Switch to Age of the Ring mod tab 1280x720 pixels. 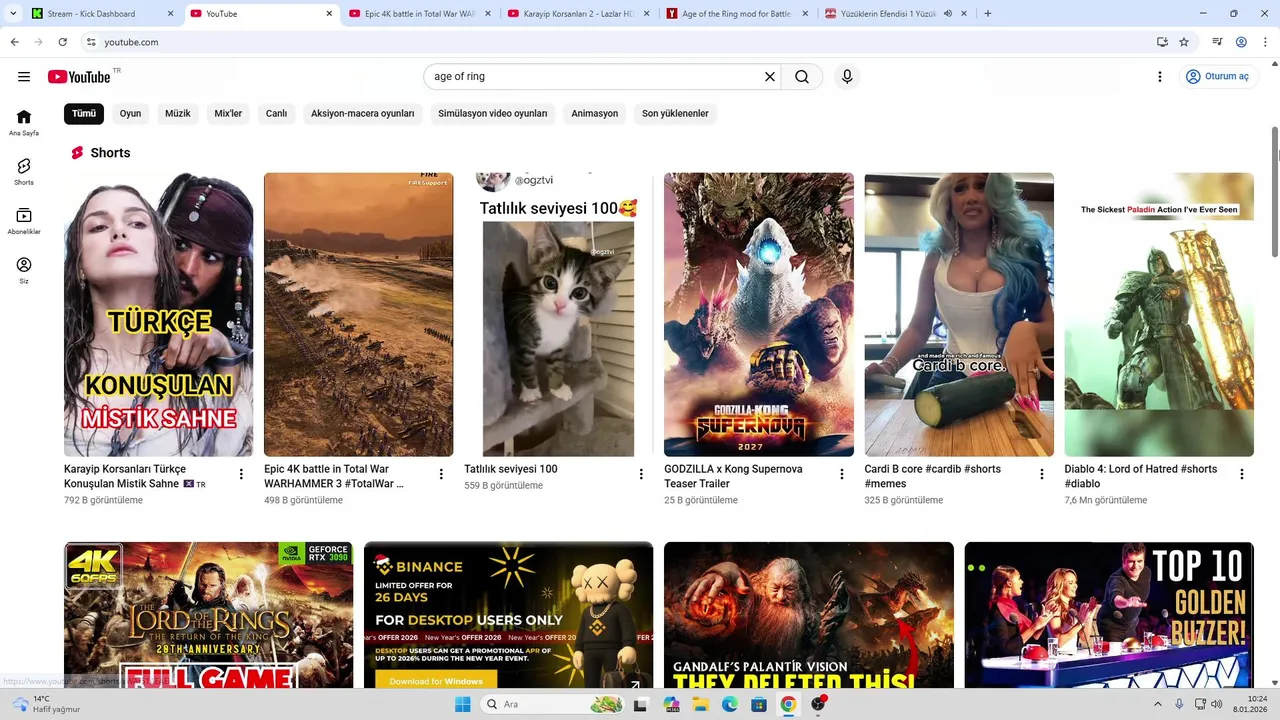(x=737, y=14)
